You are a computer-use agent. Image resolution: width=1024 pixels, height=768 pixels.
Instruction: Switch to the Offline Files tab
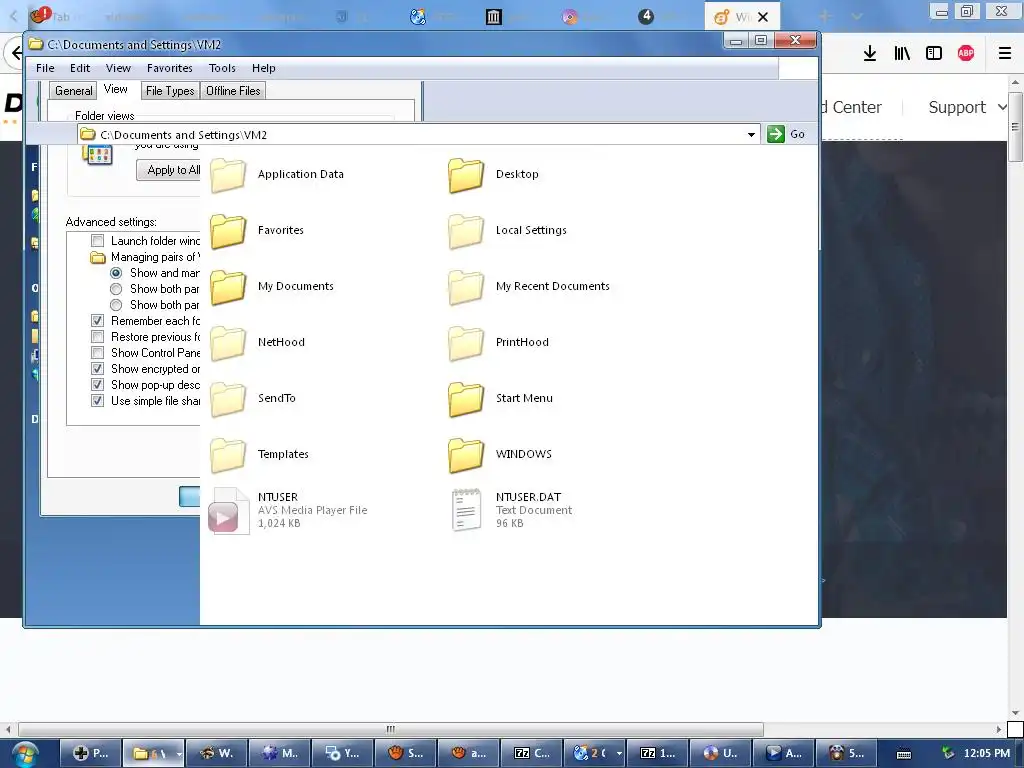coord(233,91)
